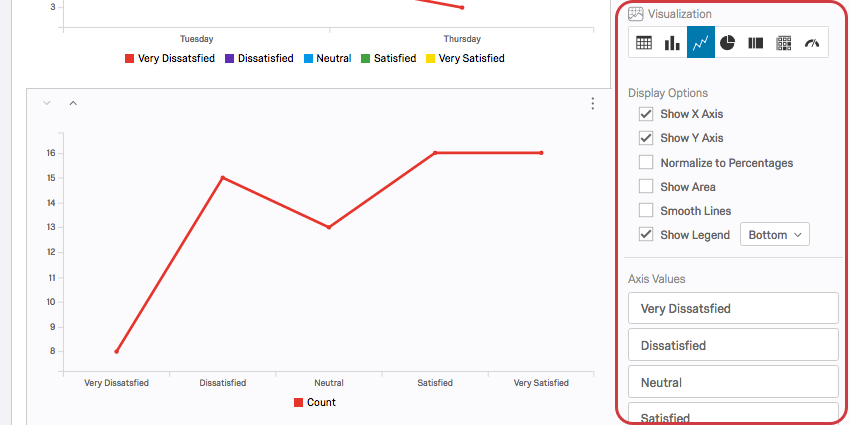Viewport: 850px width, 425px height.
Task: Click the red Count legend swatch
Action: pyautogui.click(x=298, y=403)
